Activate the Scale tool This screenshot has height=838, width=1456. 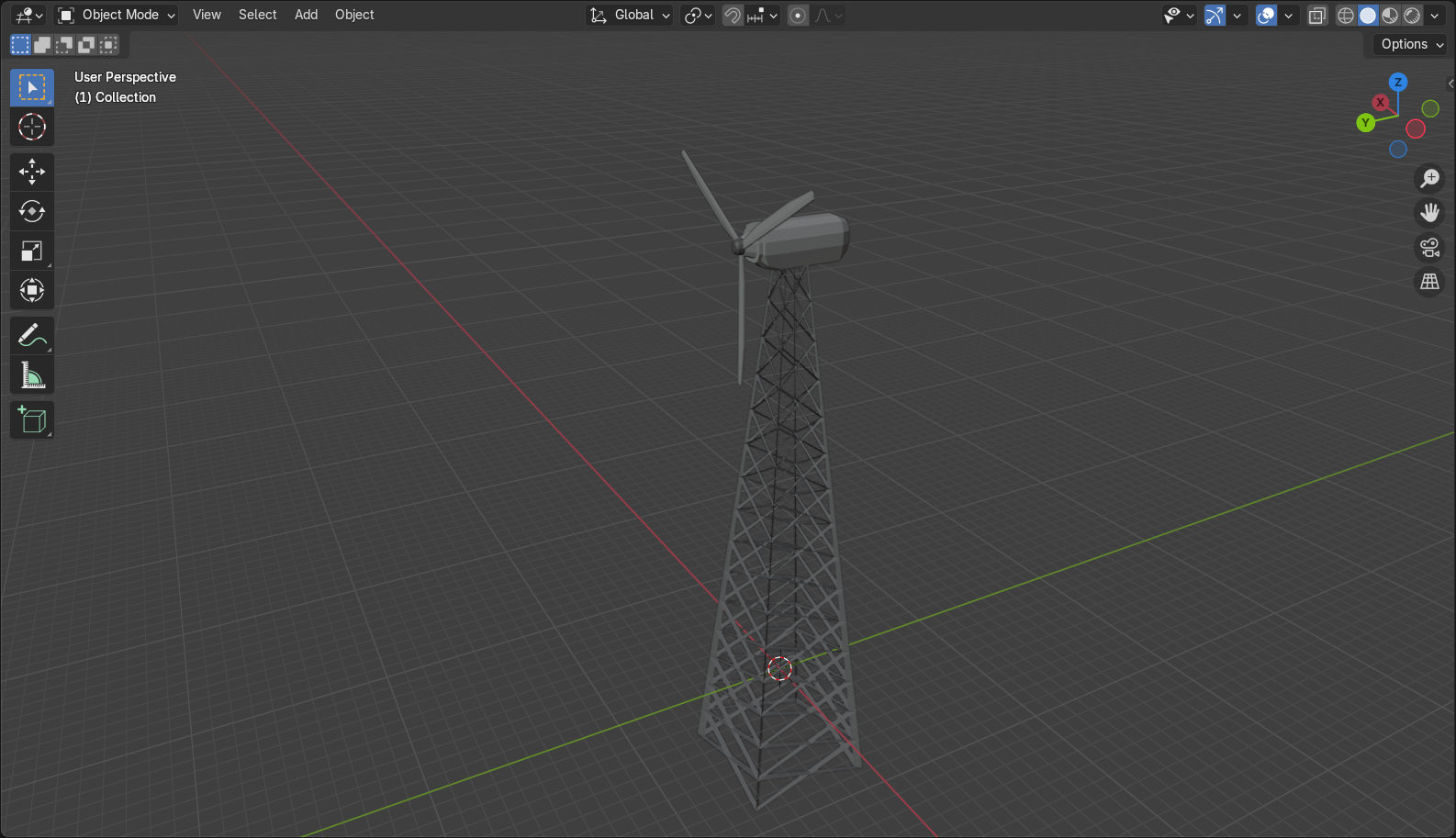point(32,251)
